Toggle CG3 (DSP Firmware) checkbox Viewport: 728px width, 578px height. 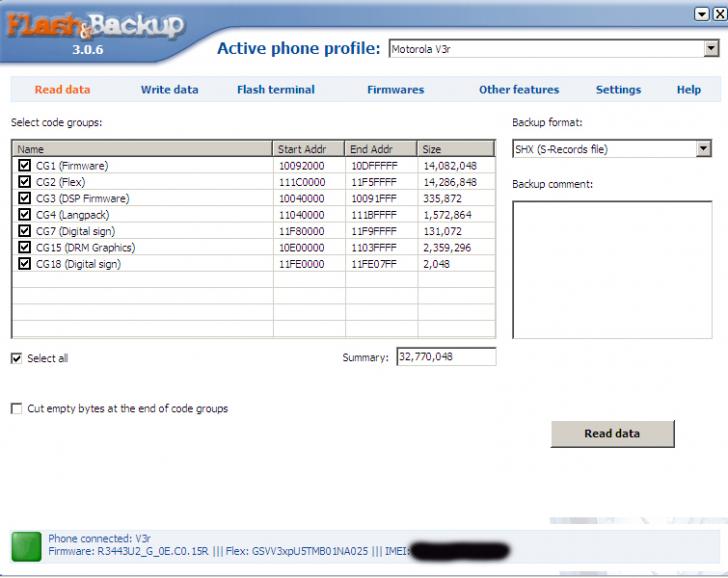(25, 198)
